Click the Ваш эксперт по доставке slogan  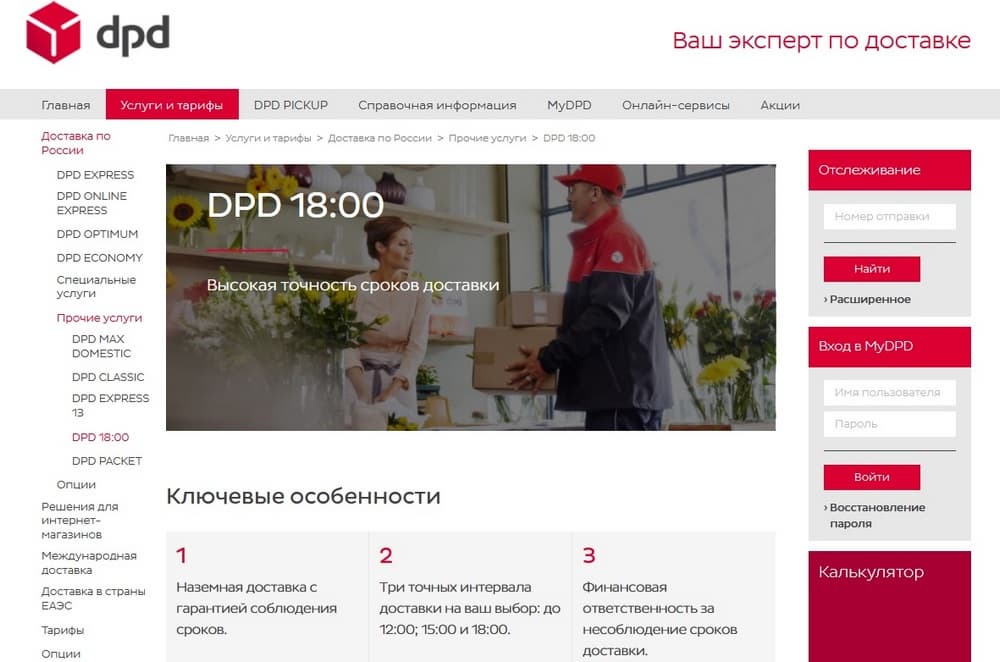[x=821, y=40]
